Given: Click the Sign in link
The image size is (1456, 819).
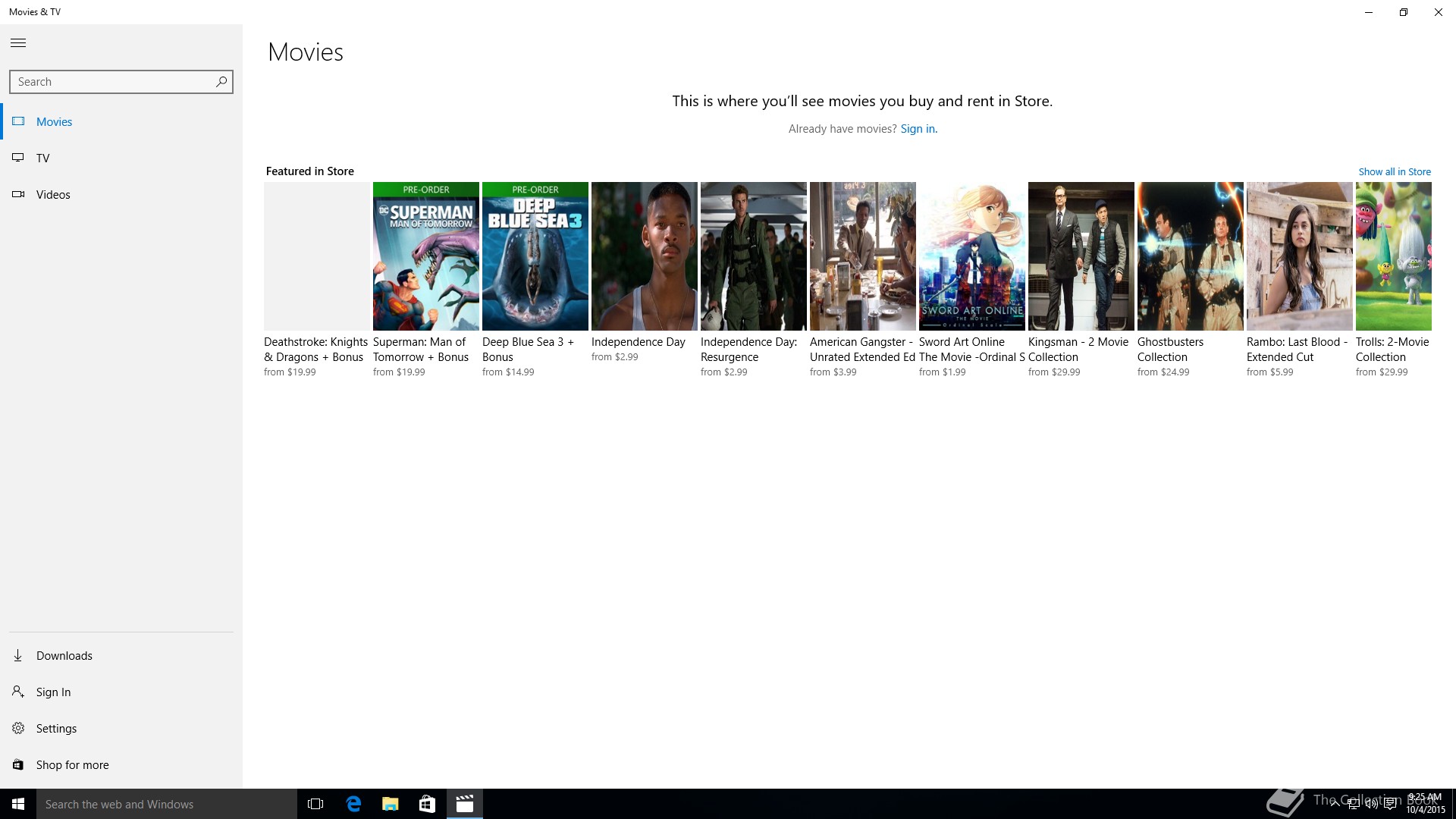Looking at the screenshot, I should pos(918,129).
